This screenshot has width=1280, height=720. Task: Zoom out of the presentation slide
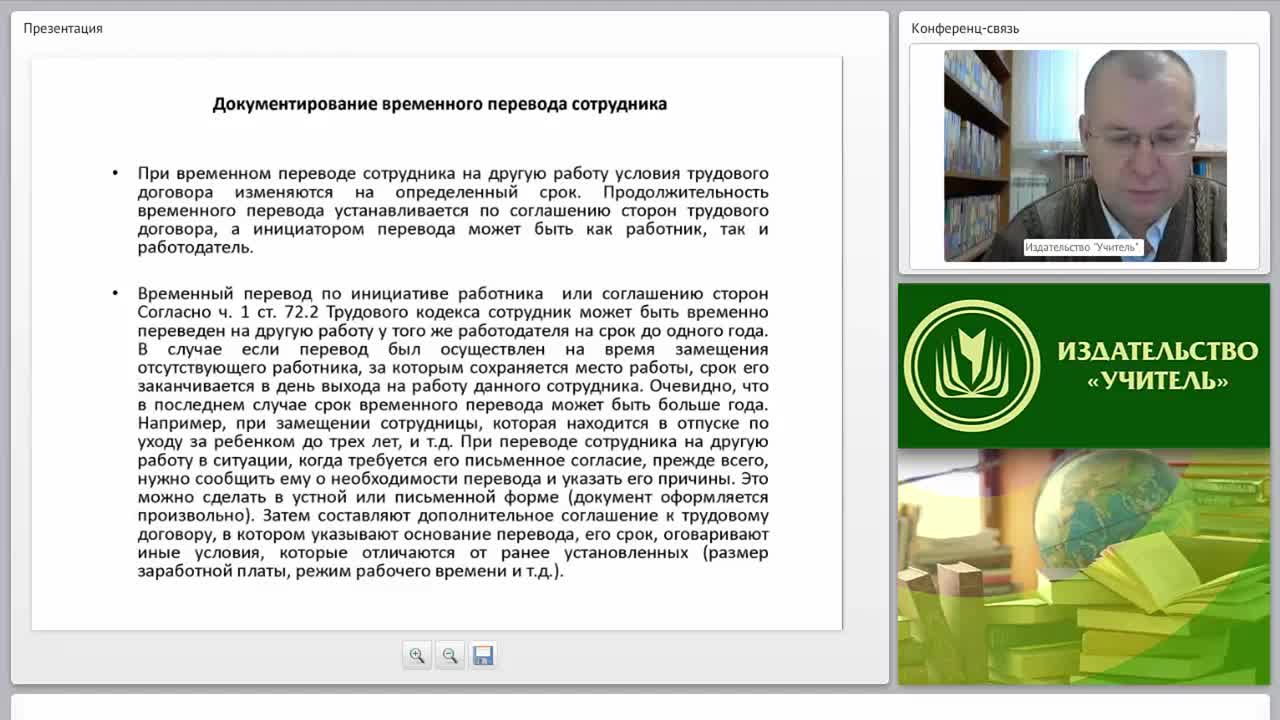[x=450, y=655]
